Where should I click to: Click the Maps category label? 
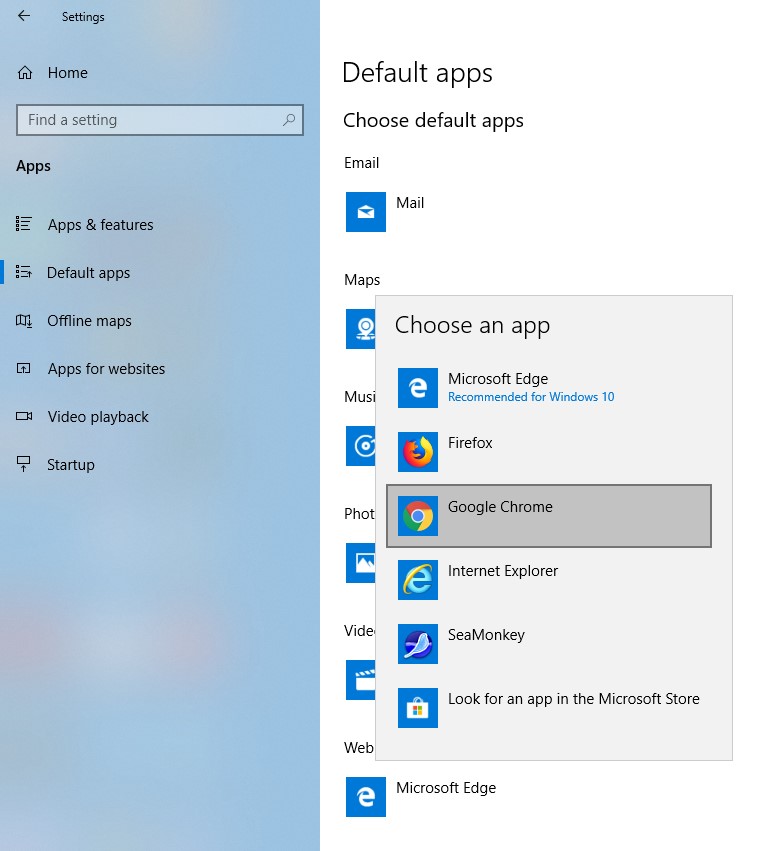point(362,280)
